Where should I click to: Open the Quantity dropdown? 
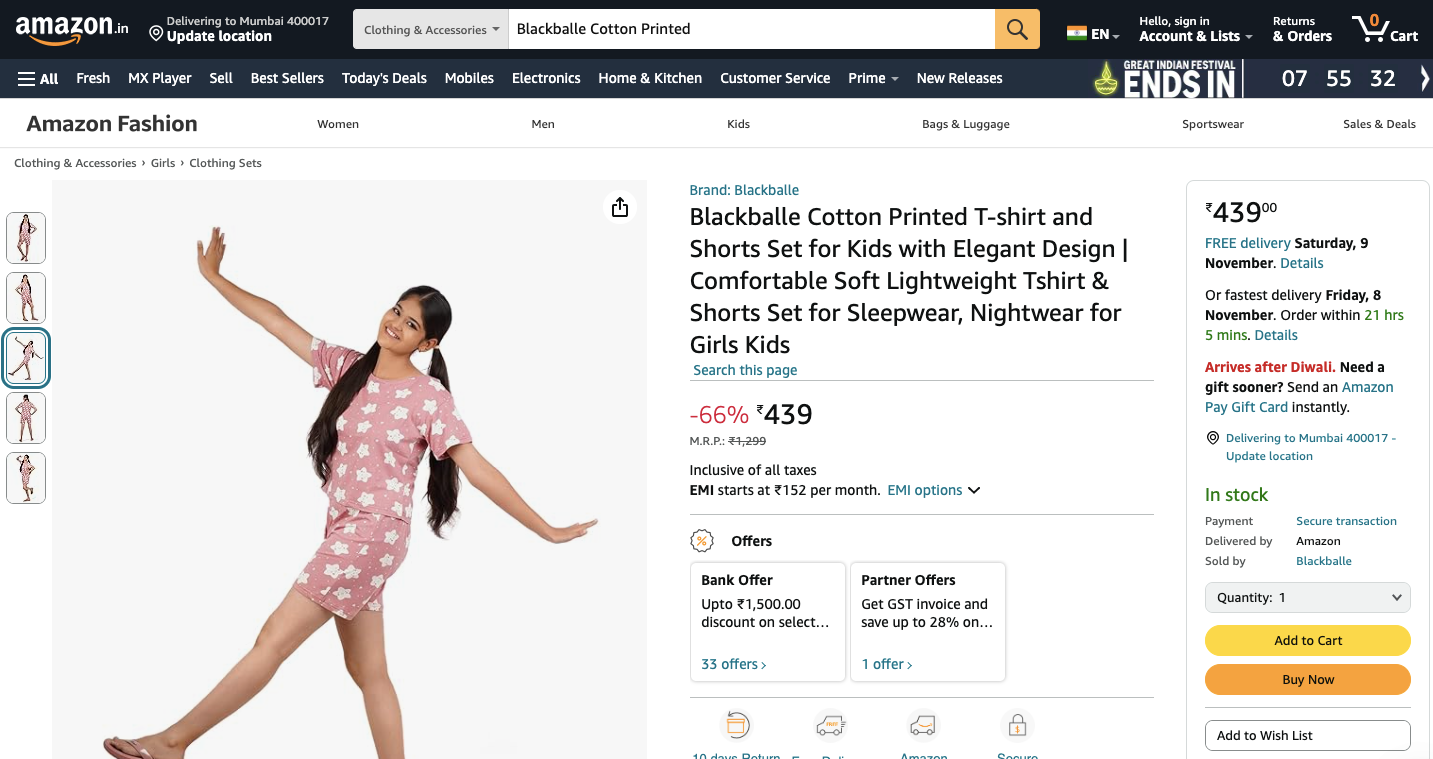pos(1307,598)
